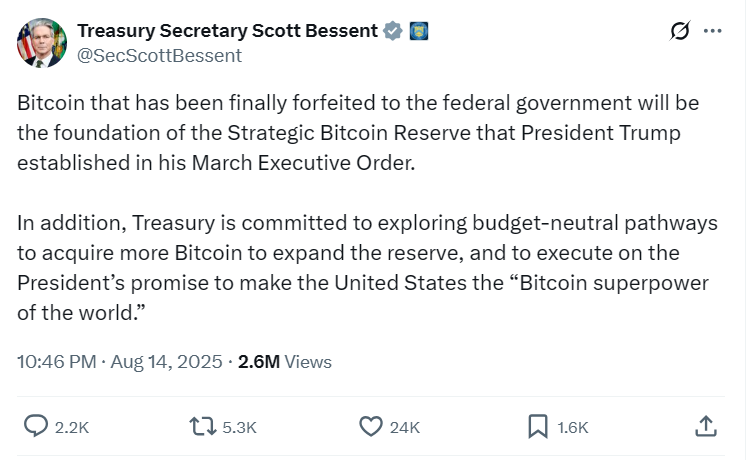
Task: Click the Treasury affiliation badge icon
Action: tap(420, 31)
